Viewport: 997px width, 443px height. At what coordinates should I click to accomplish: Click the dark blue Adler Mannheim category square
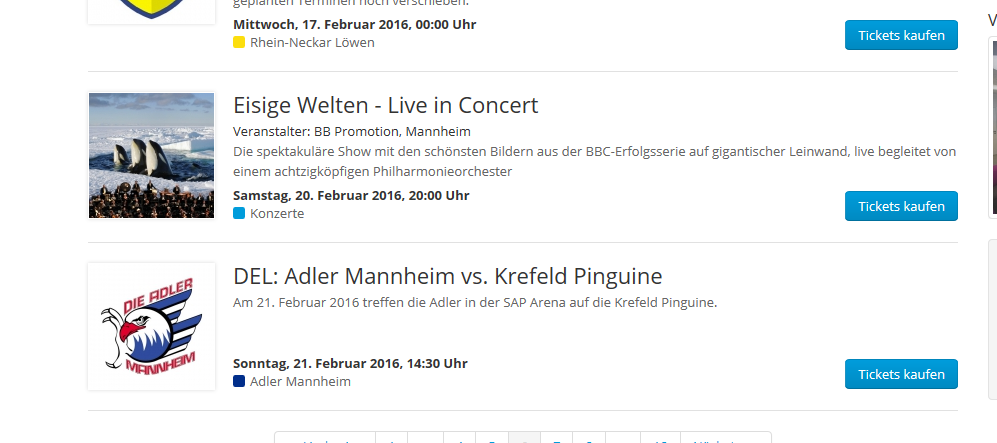[239, 382]
